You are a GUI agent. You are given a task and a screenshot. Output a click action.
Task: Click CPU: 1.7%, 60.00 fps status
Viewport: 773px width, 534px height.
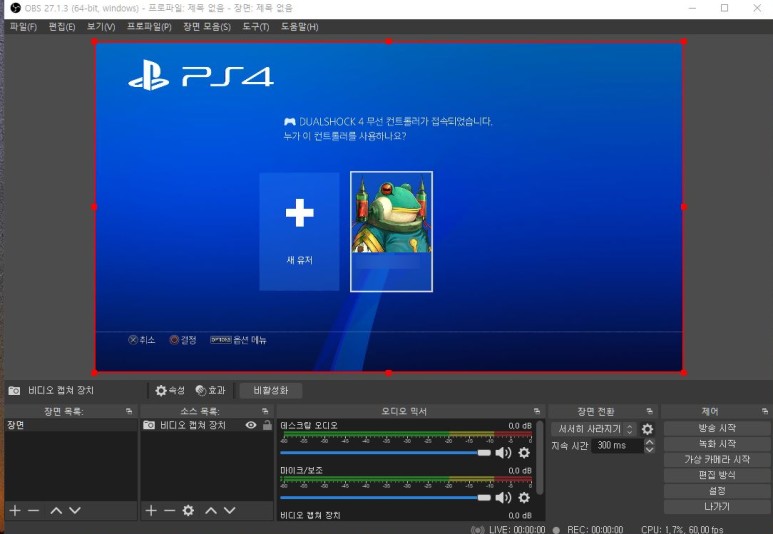pos(682,530)
